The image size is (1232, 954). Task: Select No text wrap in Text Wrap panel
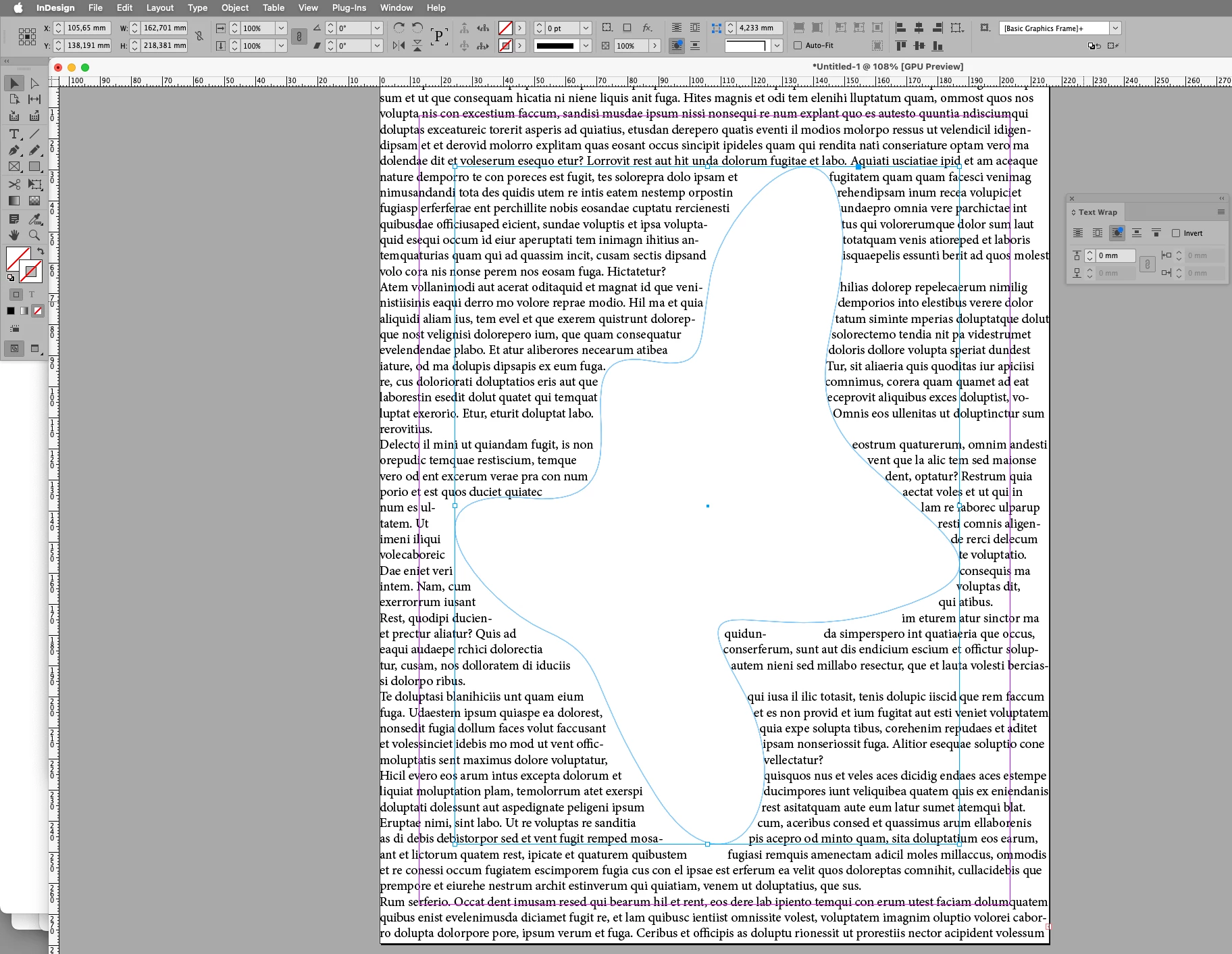[x=1078, y=233]
